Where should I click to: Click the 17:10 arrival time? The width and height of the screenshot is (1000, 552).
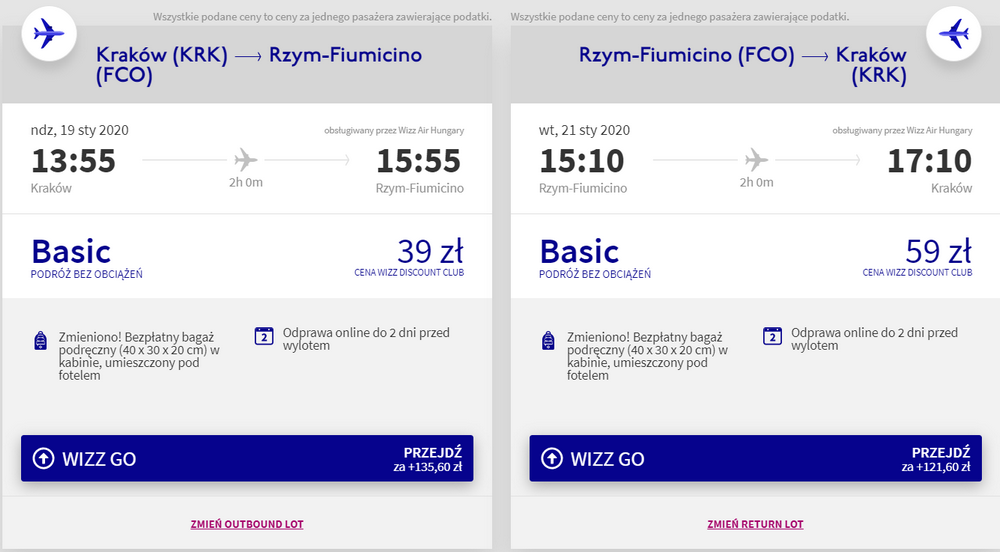click(929, 161)
